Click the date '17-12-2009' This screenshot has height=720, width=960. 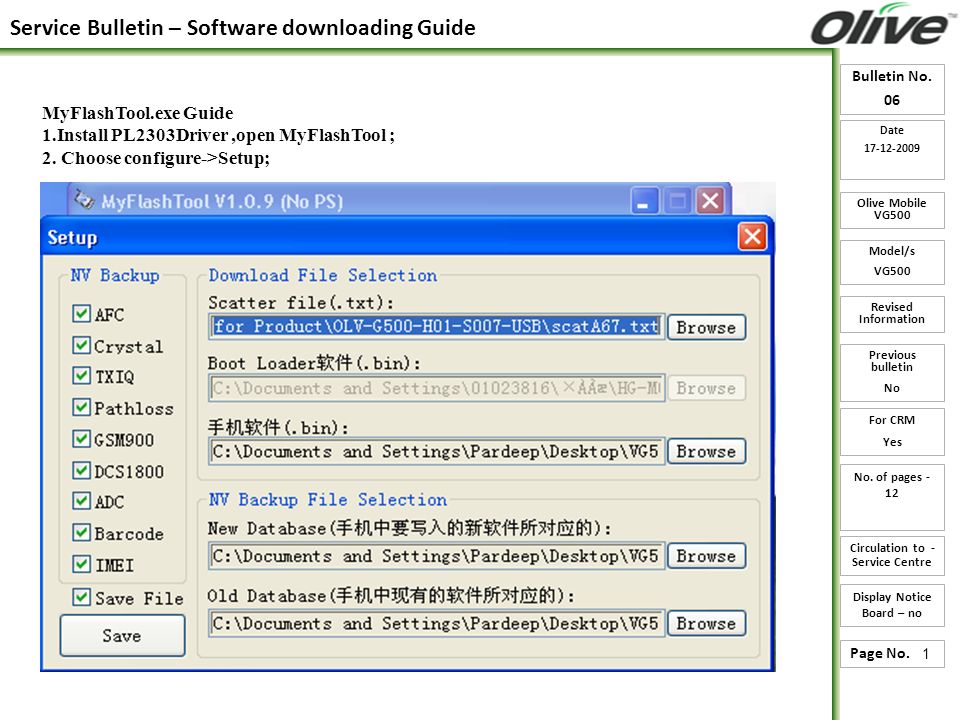tap(892, 148)
